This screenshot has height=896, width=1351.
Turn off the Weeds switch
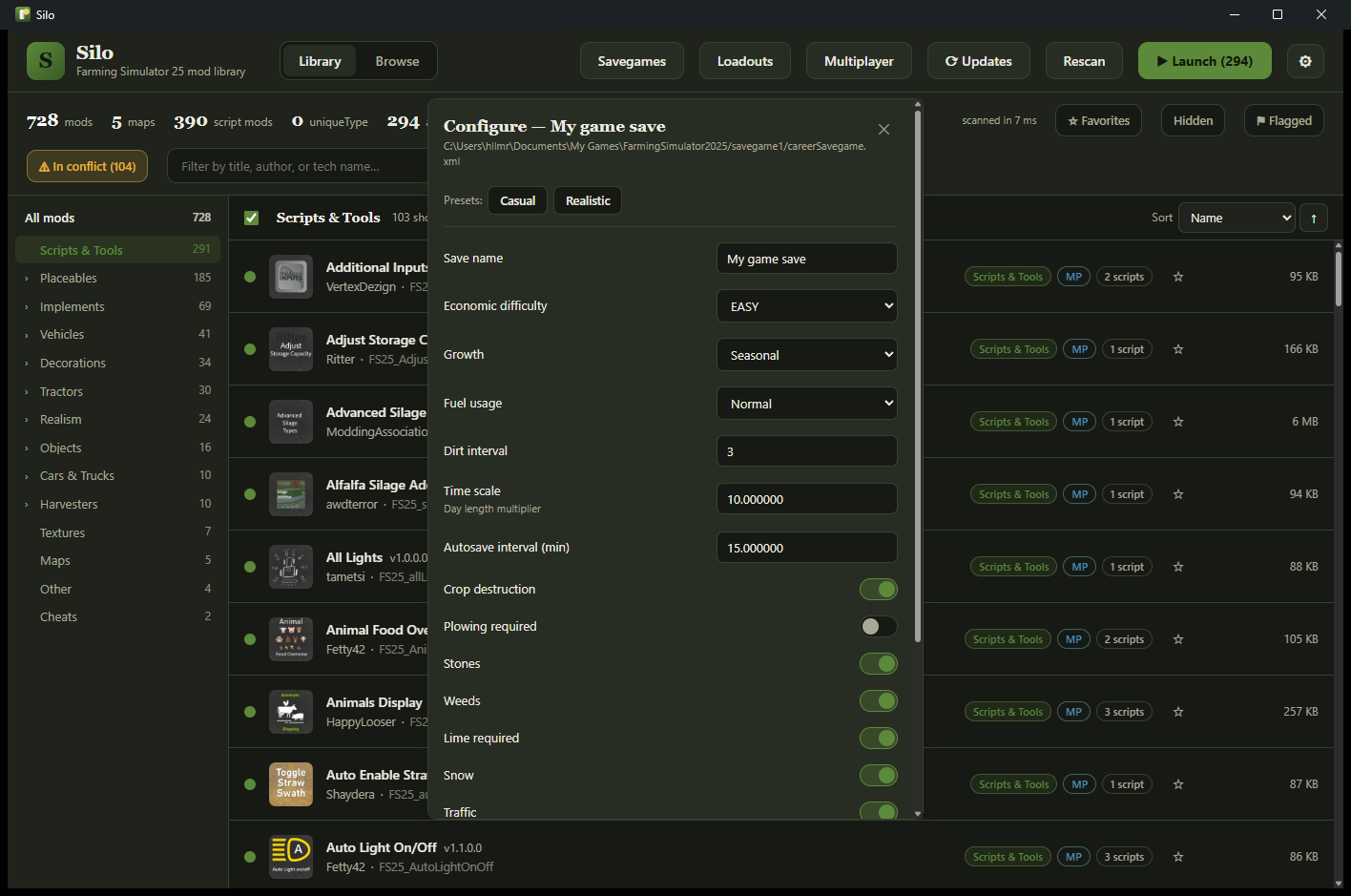(878, 701)
